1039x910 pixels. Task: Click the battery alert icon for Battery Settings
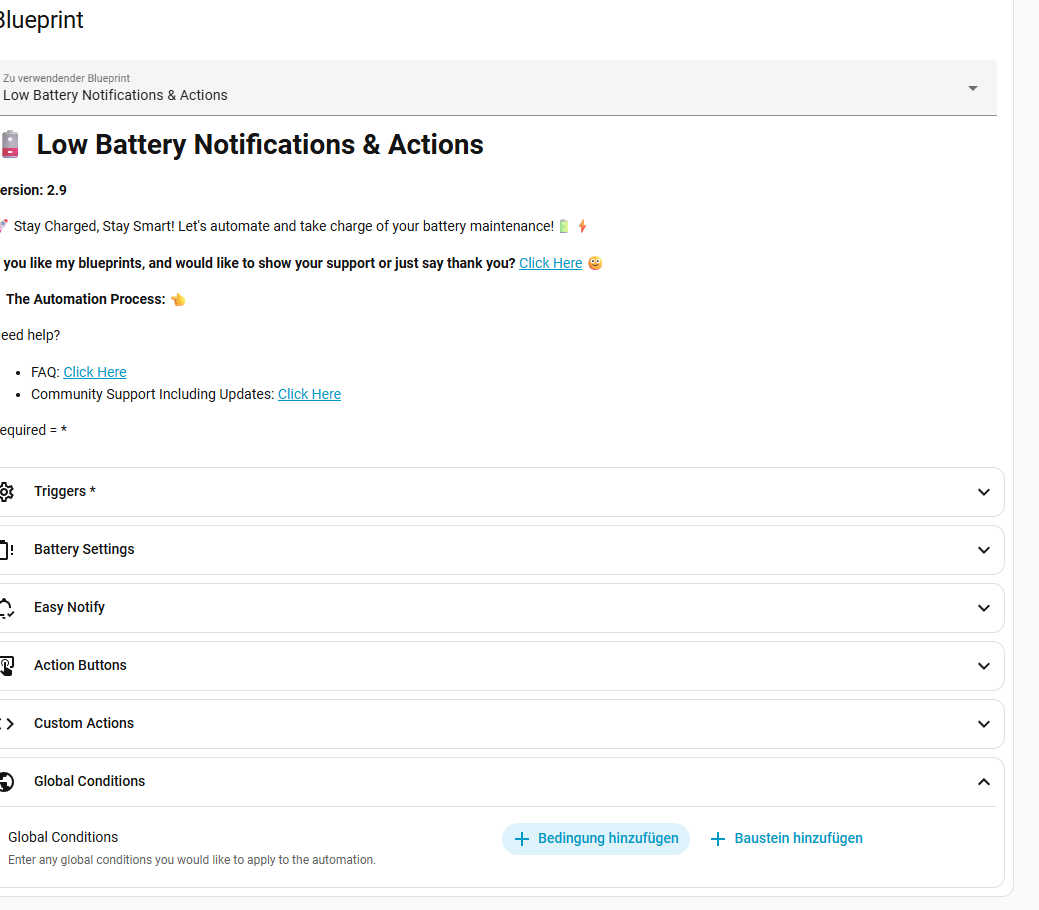[7, 550]
